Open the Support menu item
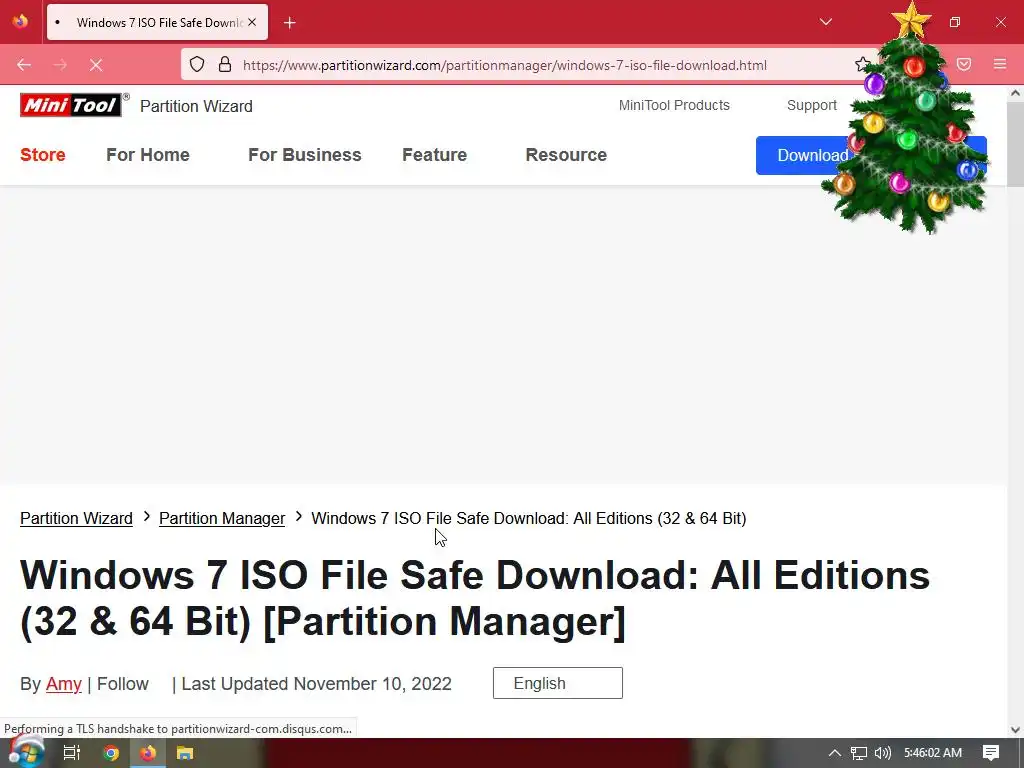Screen dimensions: 1024x768 click(x=811, y=105)
